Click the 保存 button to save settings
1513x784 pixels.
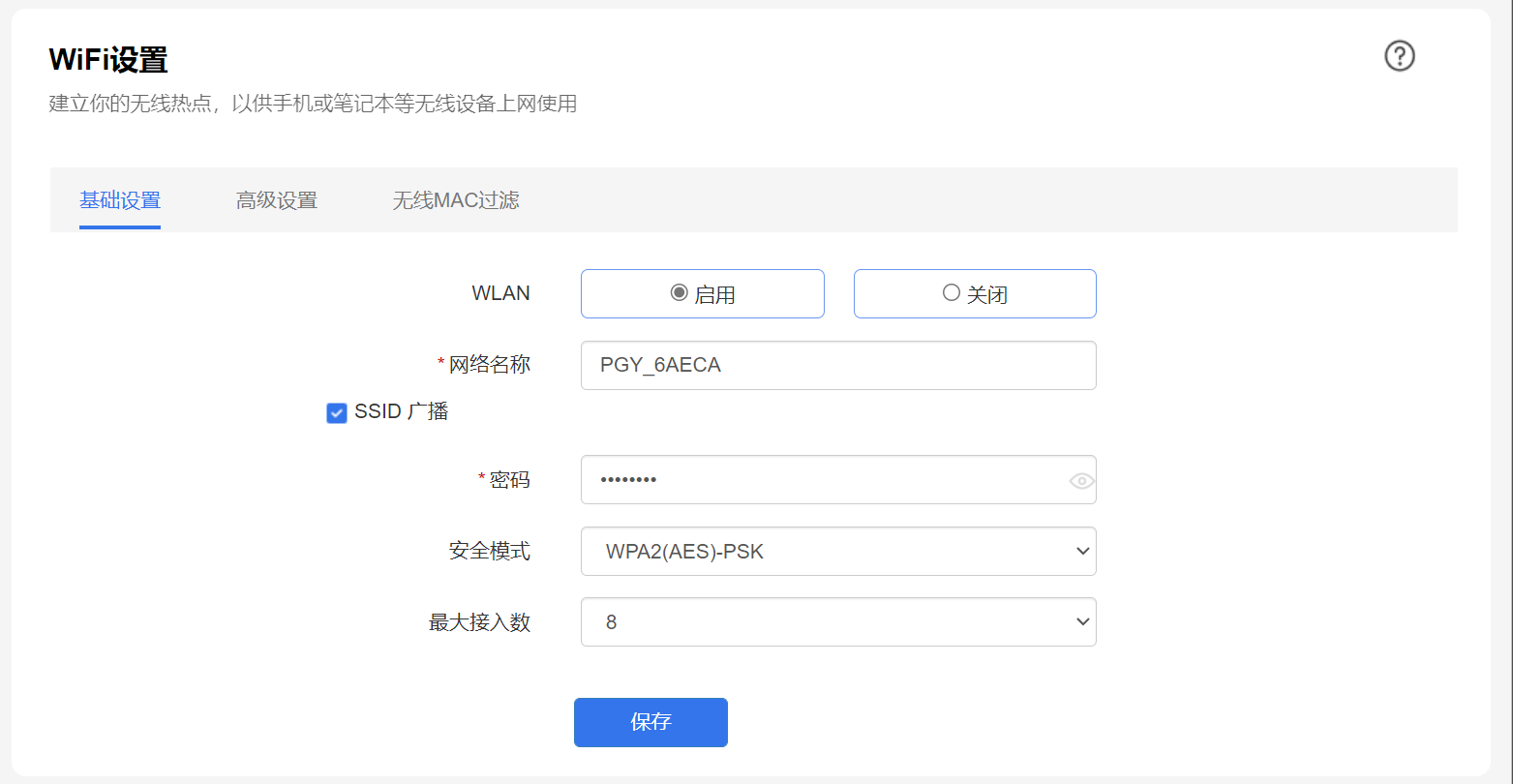[x=651, y=722]
